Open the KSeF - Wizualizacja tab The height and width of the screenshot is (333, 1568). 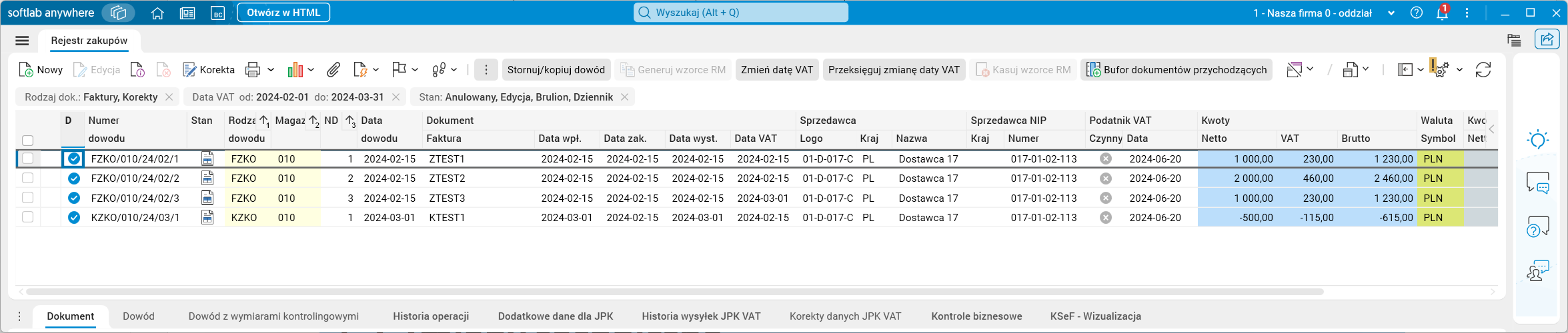(1096, 316)
